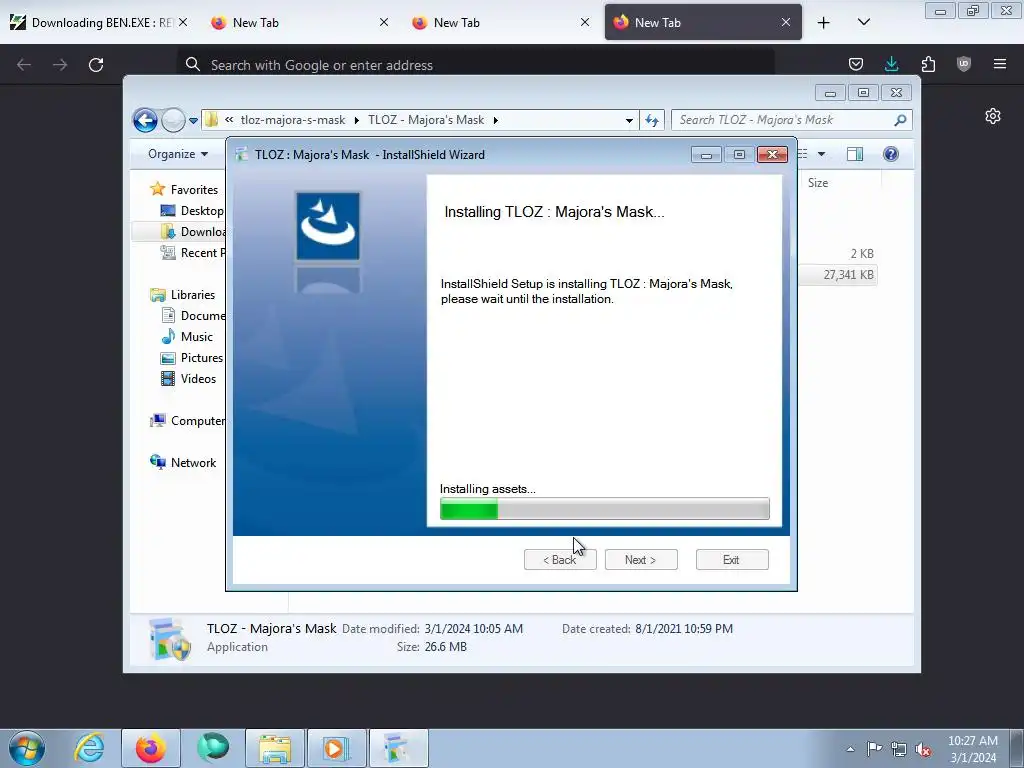Click the muted volume tray icon
The height and width of the screenshot is (768, 1024).
click(x=923, y=749)
